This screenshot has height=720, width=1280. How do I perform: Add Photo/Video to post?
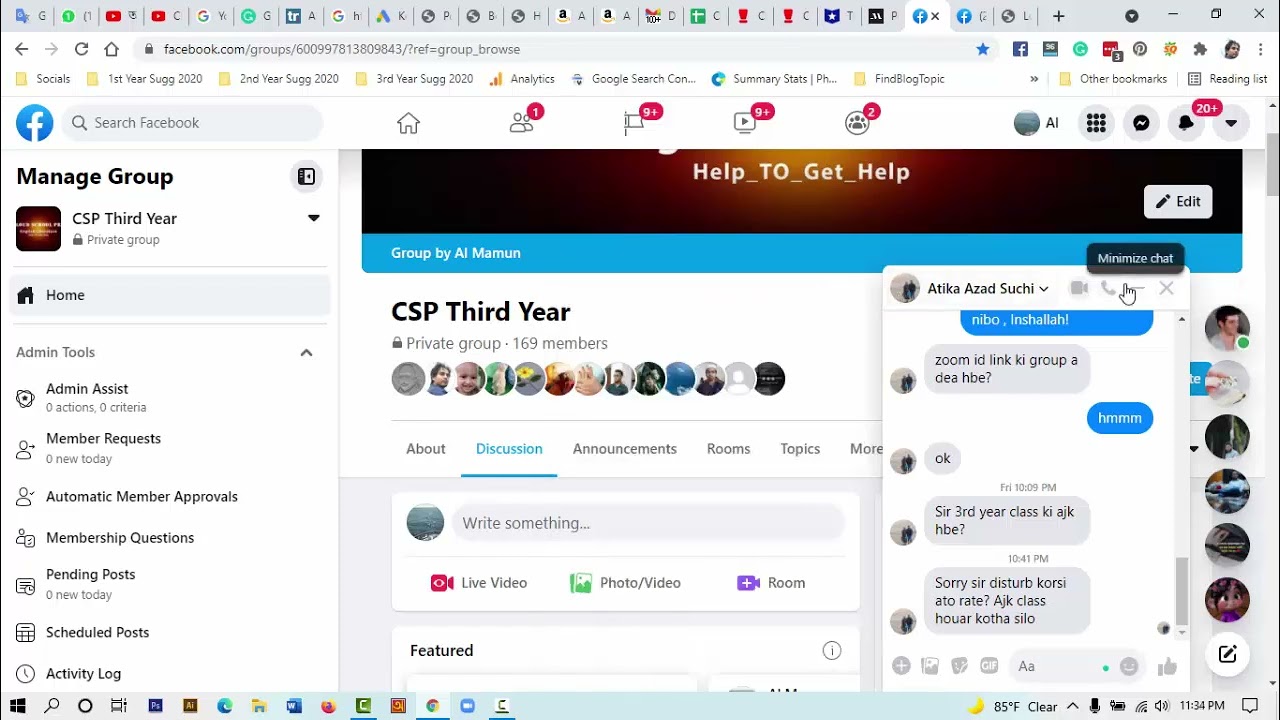click(x=625, y=583)
